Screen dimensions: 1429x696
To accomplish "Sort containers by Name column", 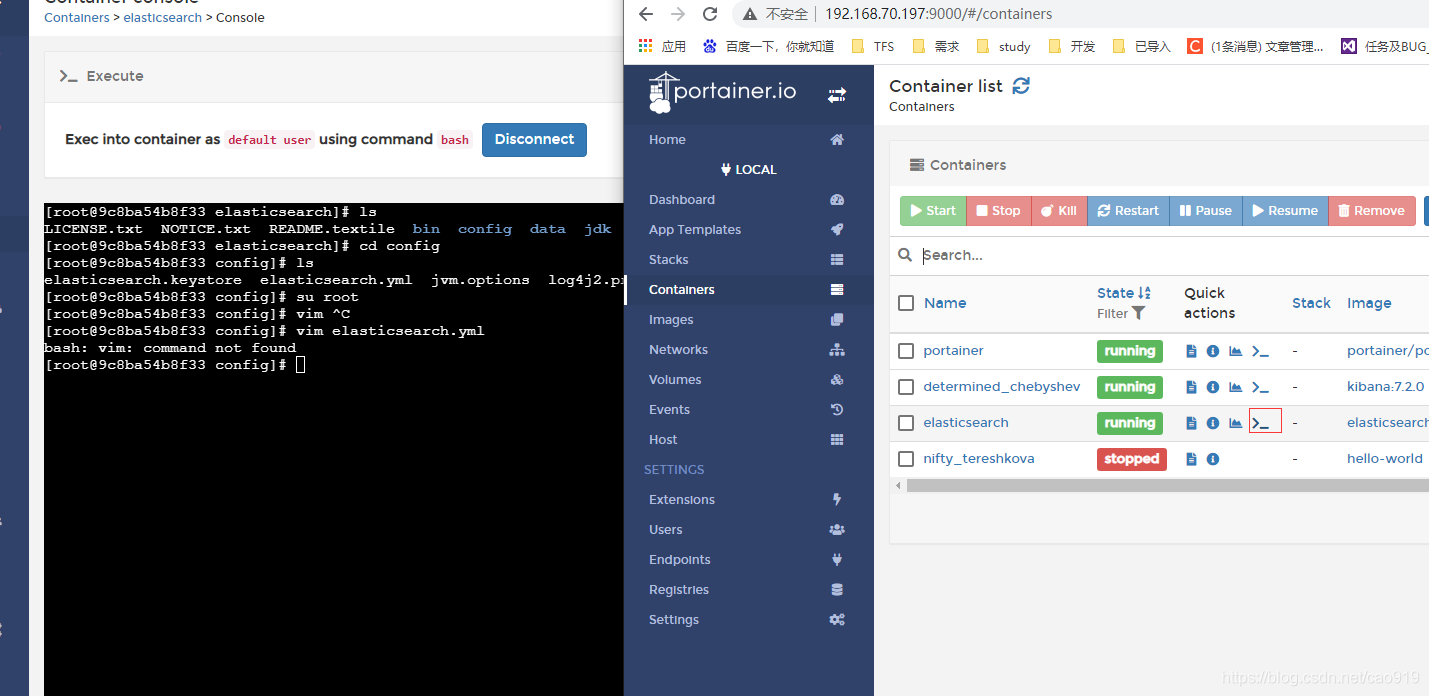I will [x=945, y=303].
